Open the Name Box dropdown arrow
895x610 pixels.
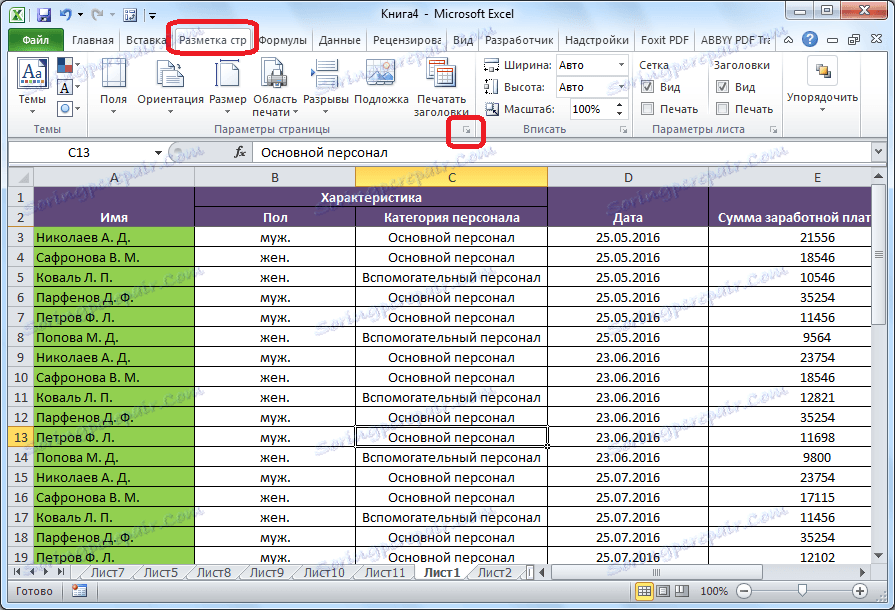point(158,152)
